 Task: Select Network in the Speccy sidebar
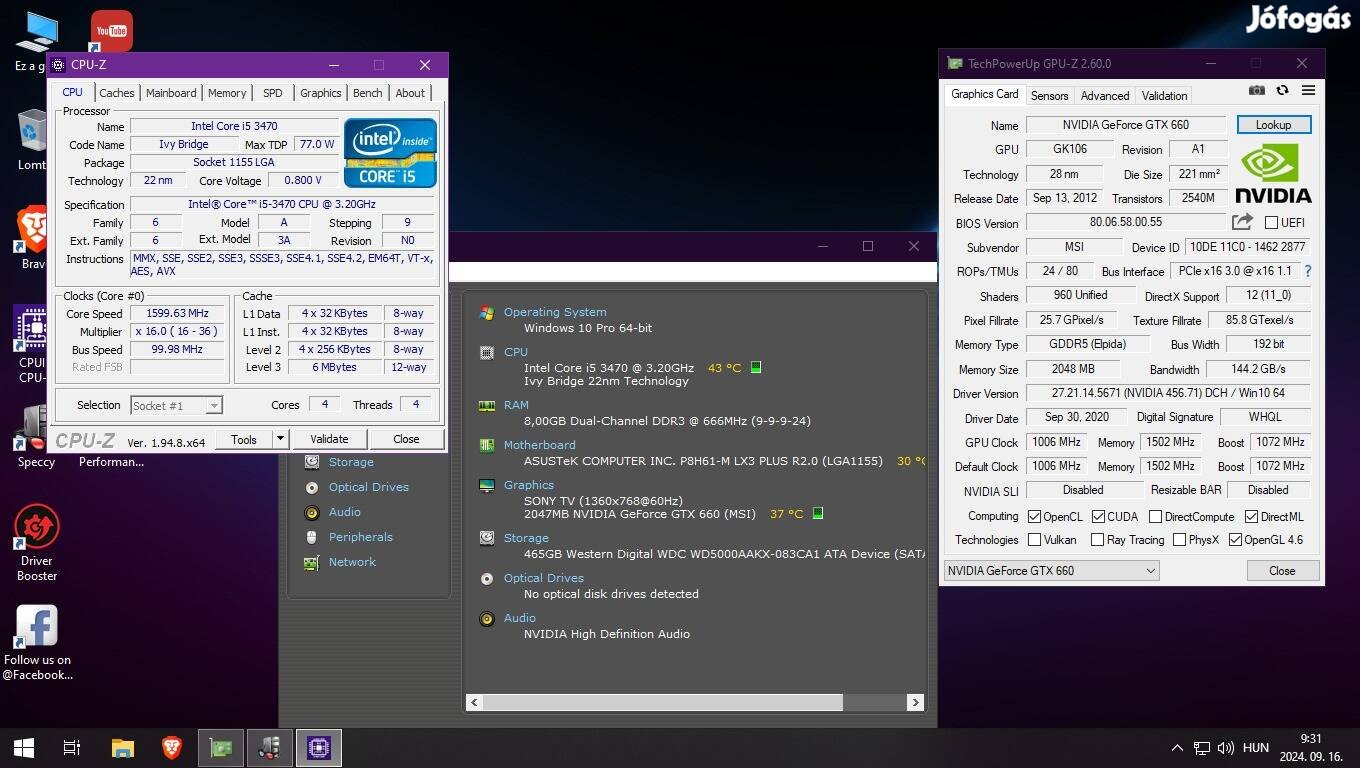[x=352, y=562]
